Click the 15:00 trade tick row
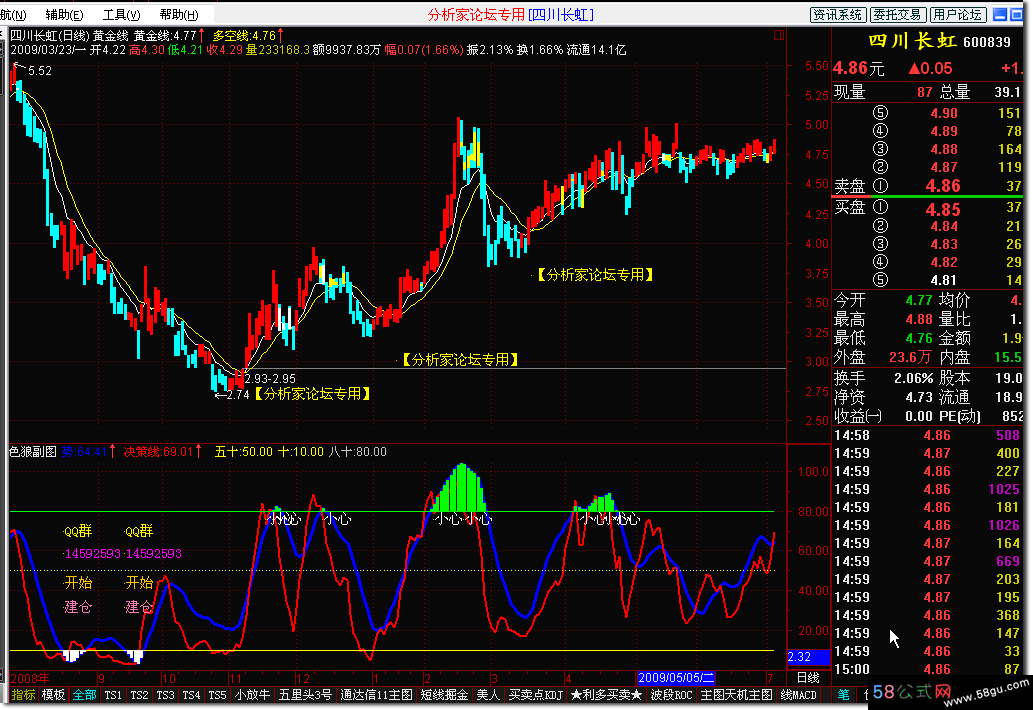Image resolution: width=1033 pixels, height=710 pixels. (x=928, y=669)
